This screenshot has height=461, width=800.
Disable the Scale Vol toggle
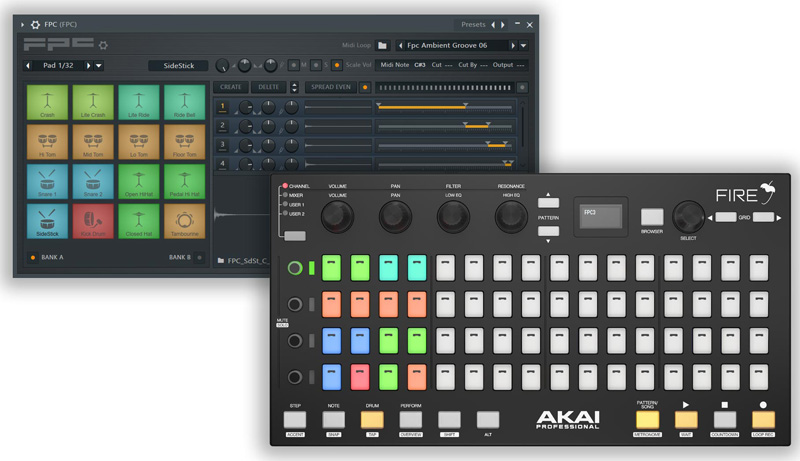pos(337,65)
